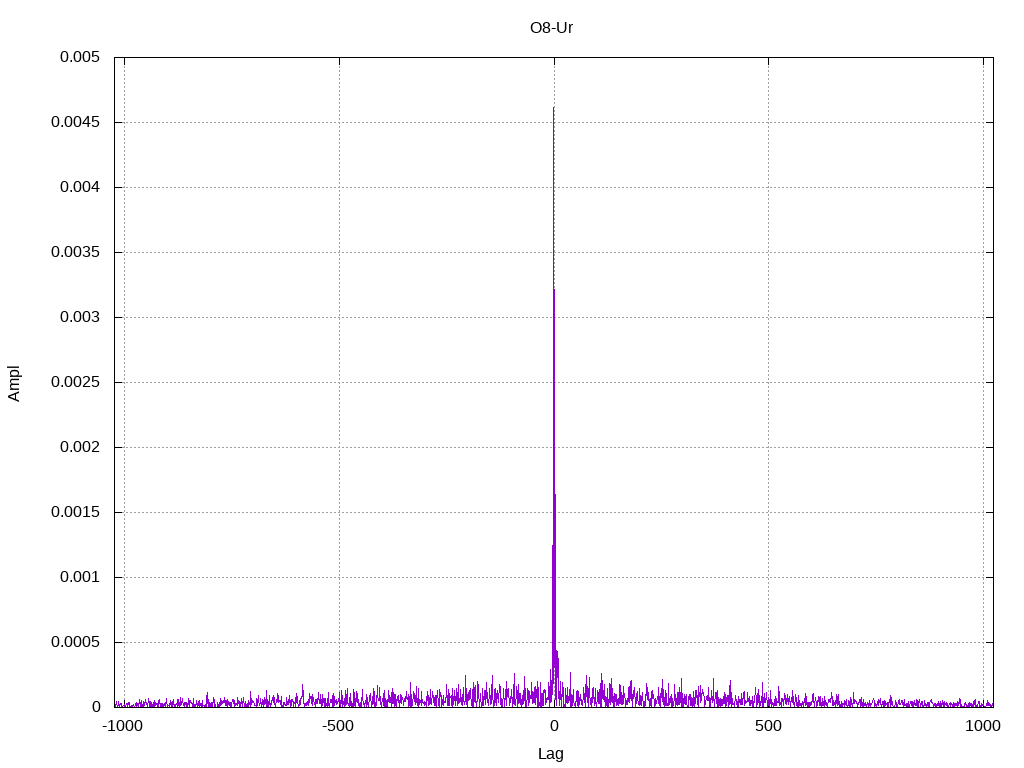
Task: Click y-axis tick label 0.0045
Action: pos(75,122)
